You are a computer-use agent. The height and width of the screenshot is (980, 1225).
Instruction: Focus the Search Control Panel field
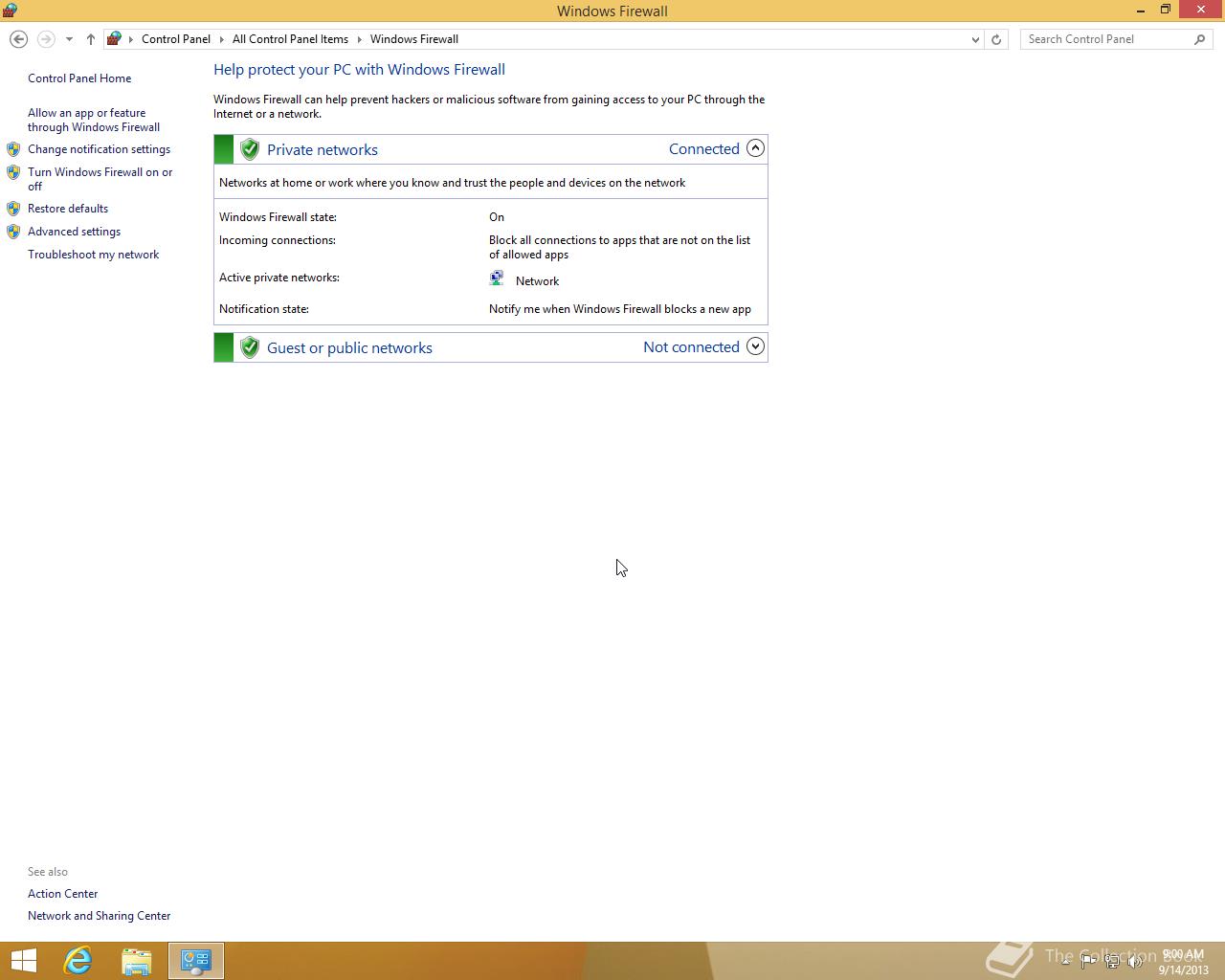(1105, 39)
